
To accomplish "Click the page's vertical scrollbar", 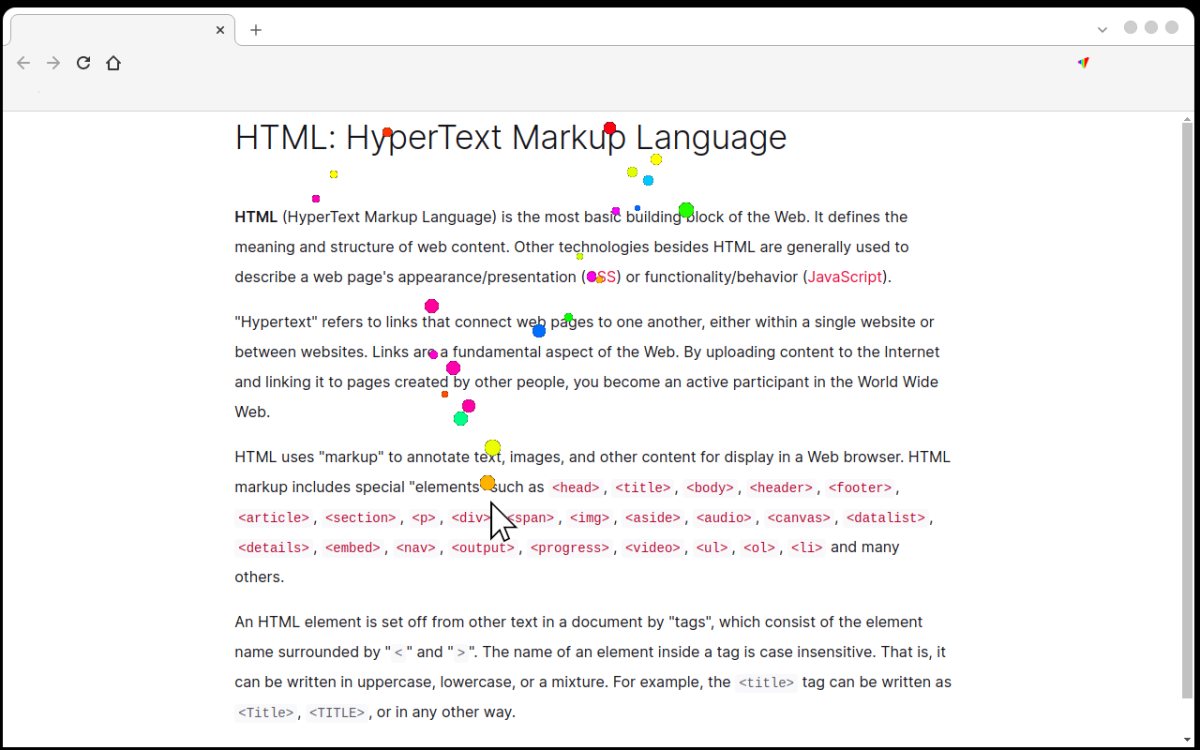I will tap(1187, 400).
